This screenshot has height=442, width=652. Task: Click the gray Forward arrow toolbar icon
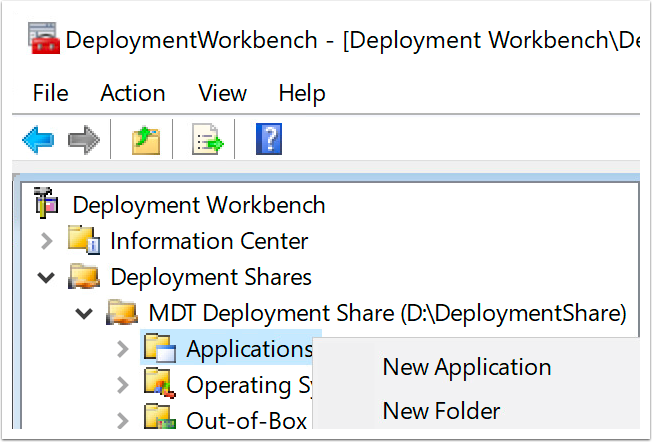pyautogui.click(x=84, y=139)
